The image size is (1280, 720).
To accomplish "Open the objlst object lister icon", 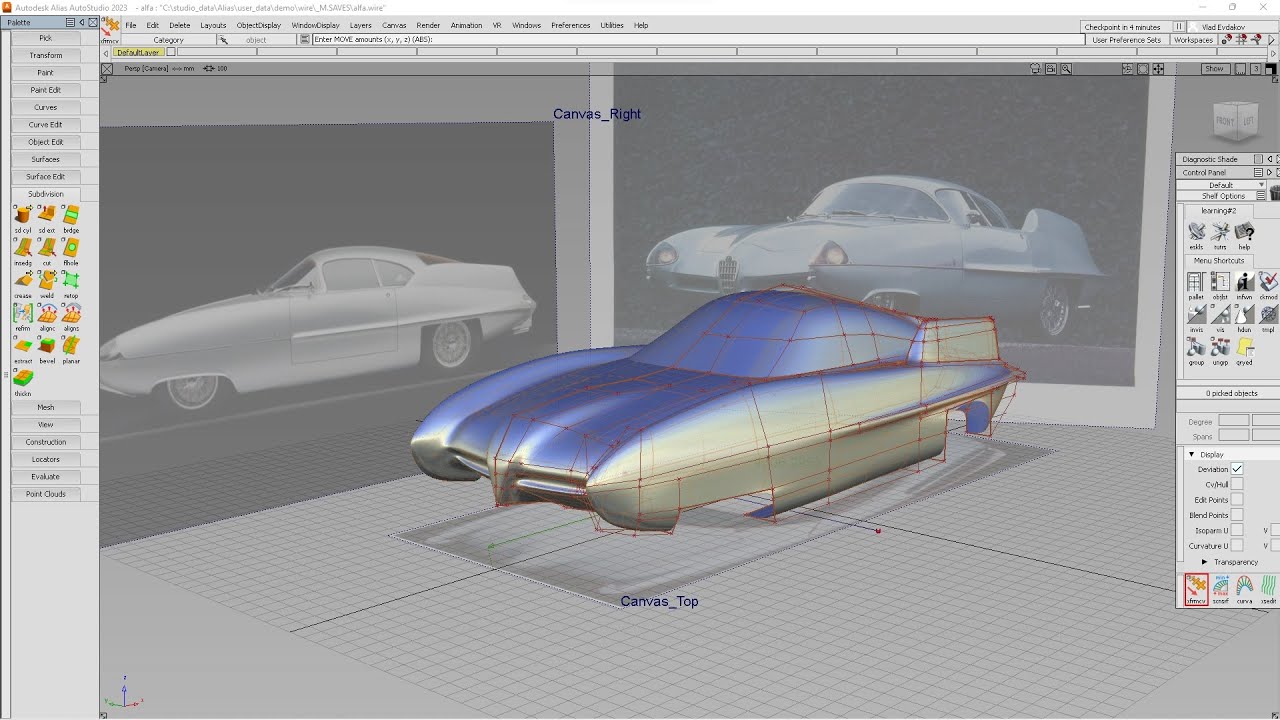I will coord(1220,285).
